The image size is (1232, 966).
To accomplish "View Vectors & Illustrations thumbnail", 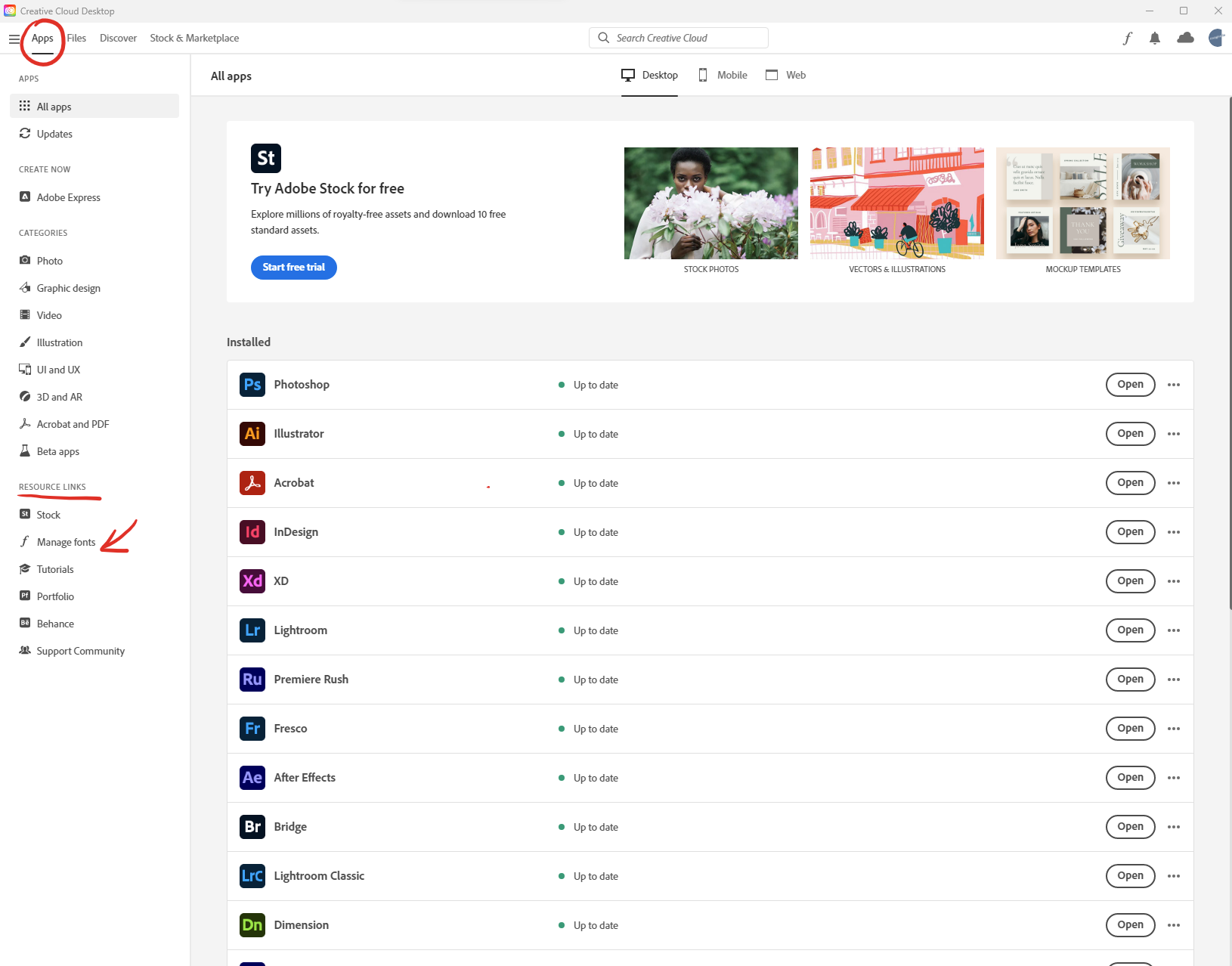I will [x=897, y=203].
